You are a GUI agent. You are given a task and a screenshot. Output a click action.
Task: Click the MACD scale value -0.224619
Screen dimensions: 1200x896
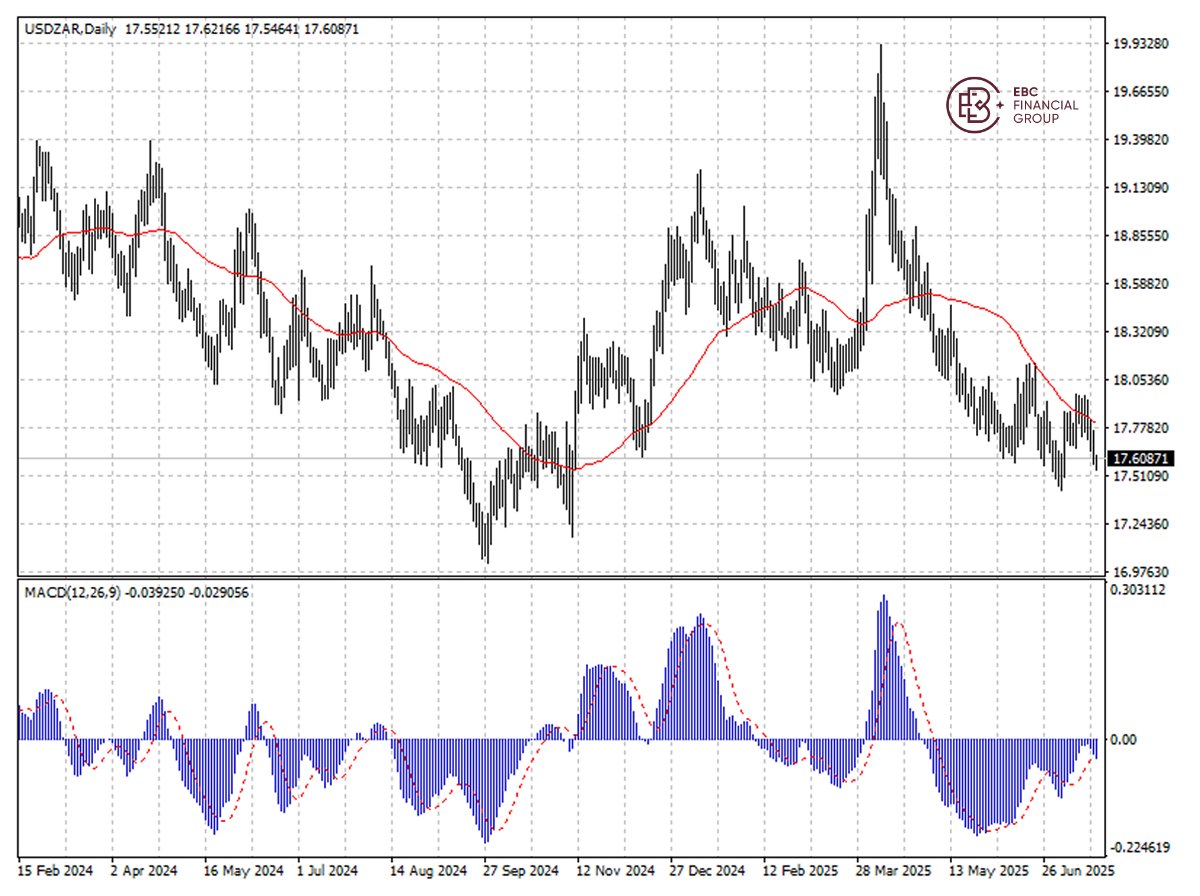(x=1141, y=846)
